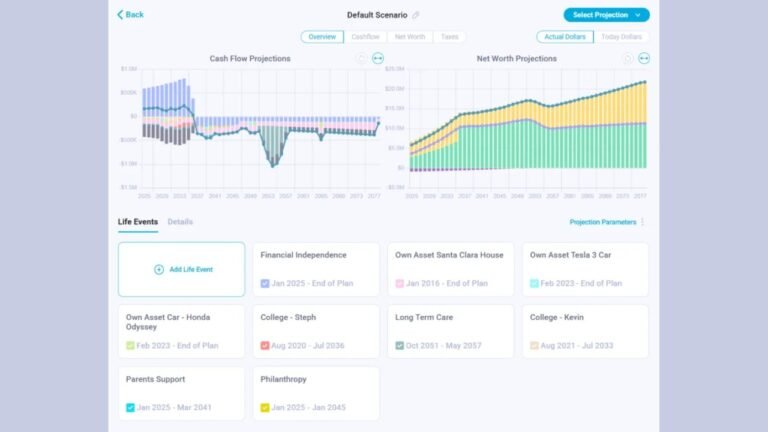Switch the view to Today Dollars
The image size is (768, 432).
(622, 37)
